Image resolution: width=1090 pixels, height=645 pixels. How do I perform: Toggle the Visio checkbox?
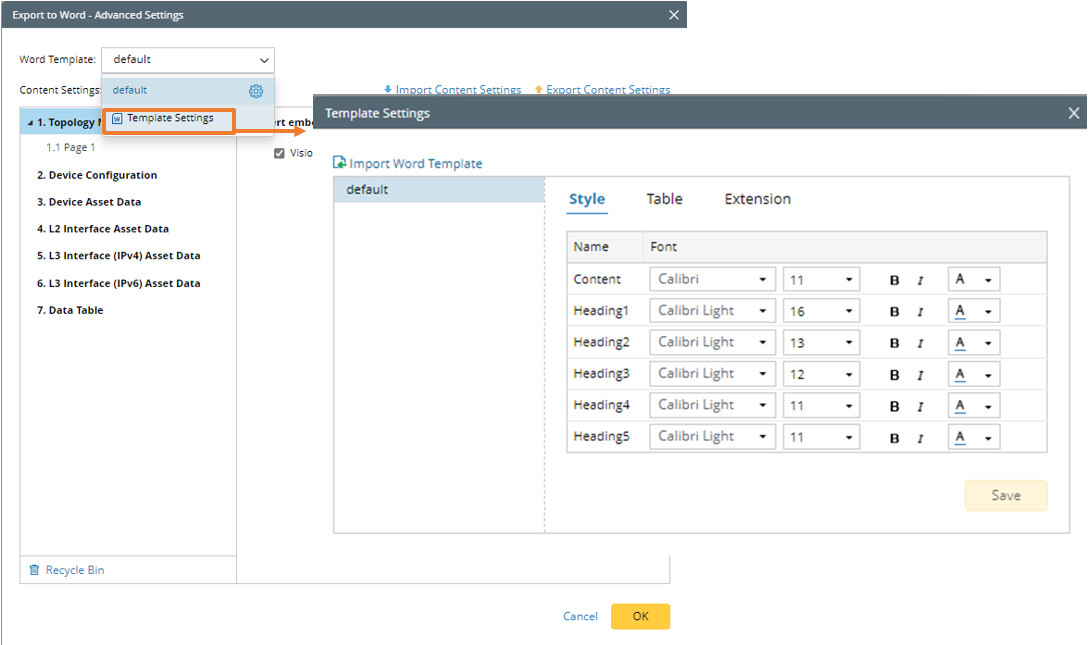(x=280, y=153)
